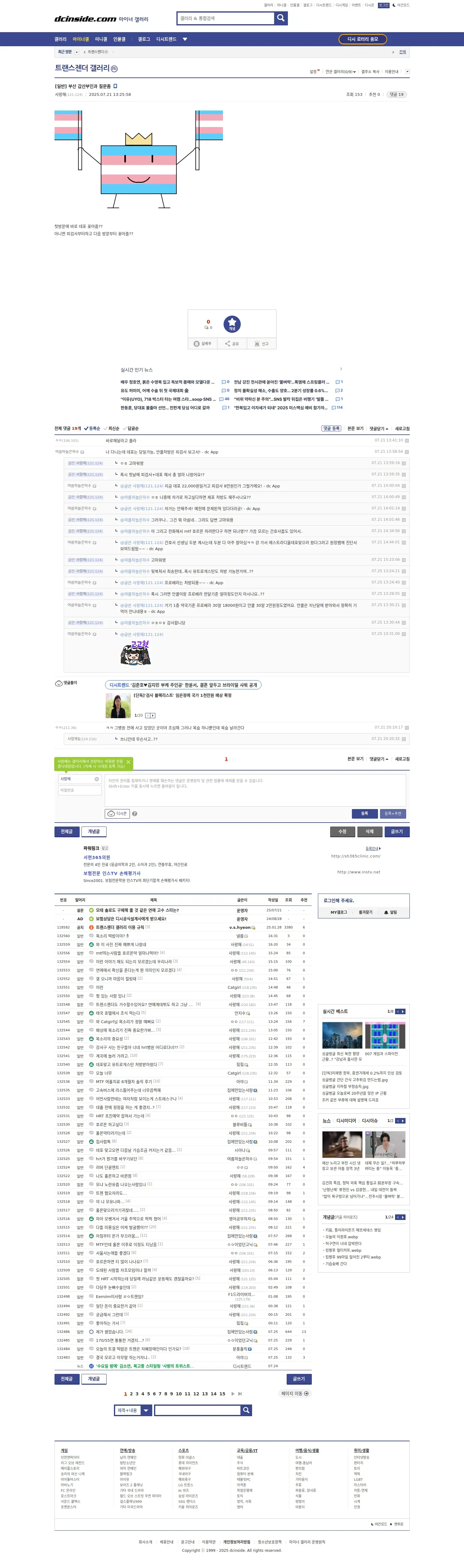Click the next arrow in the 개념글 widget

pos(403,1217)
